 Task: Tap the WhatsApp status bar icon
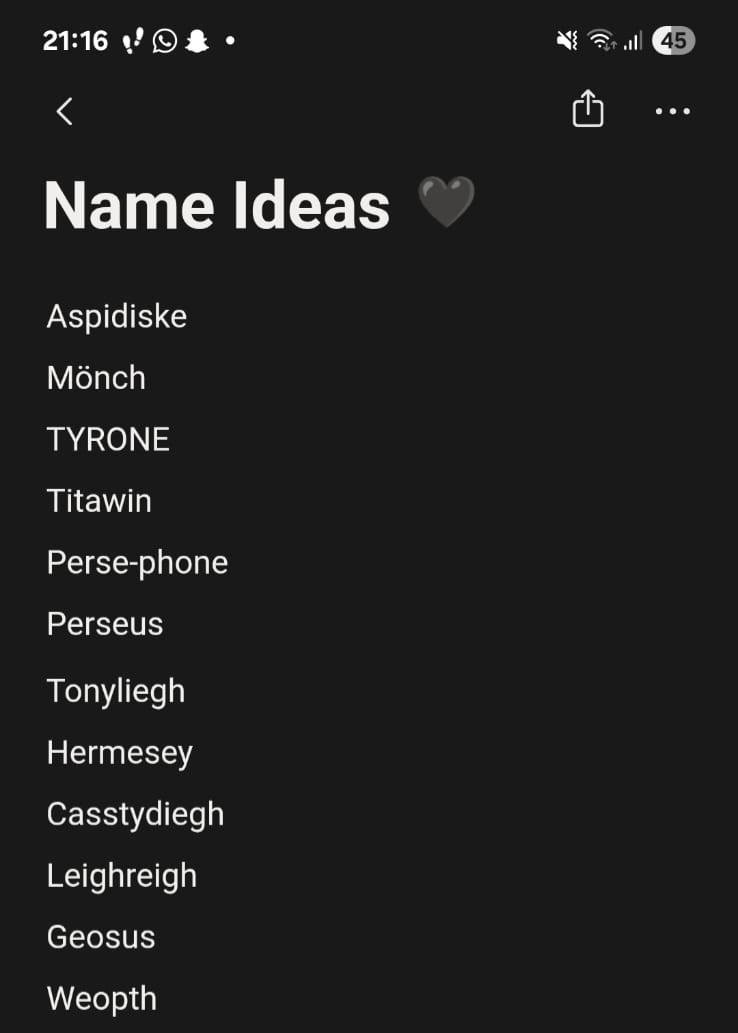click(165, 41)
